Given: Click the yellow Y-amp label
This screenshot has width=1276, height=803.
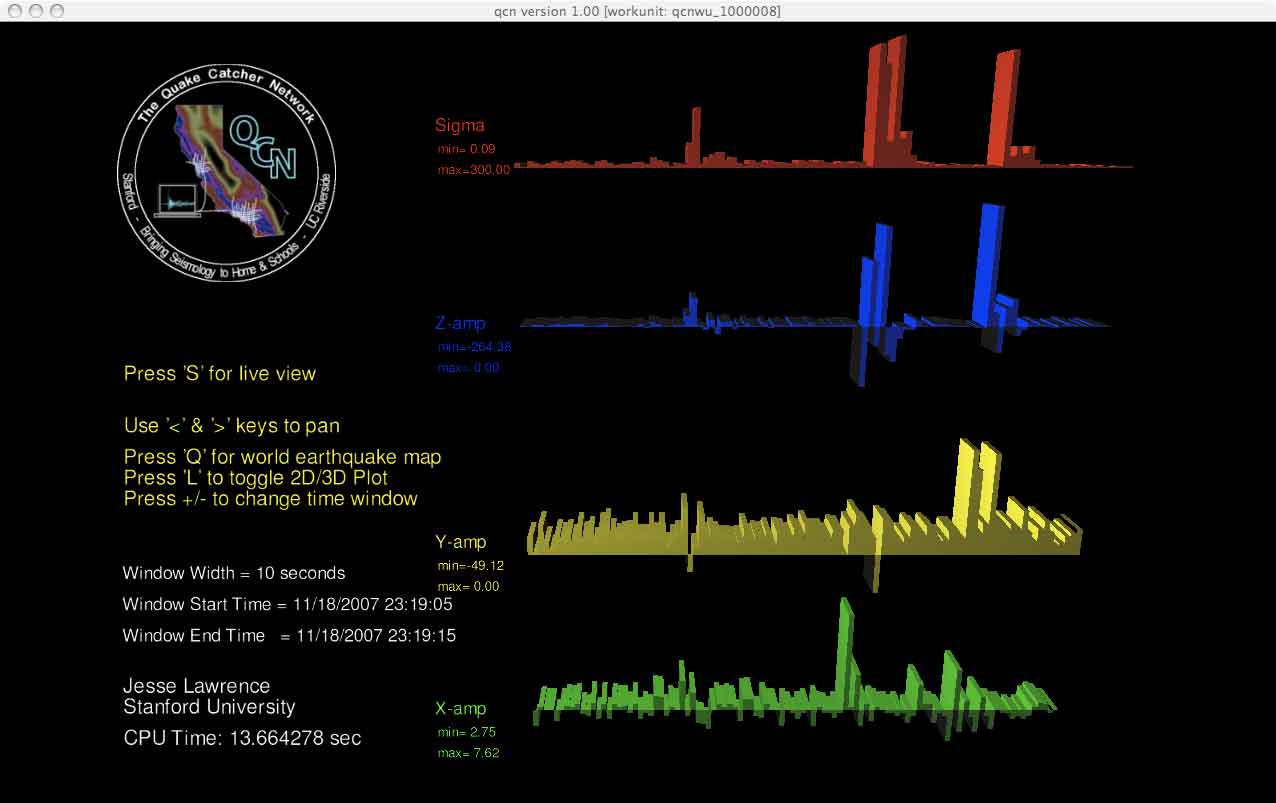Looking at the screenshot, I should tap(460, 542).
